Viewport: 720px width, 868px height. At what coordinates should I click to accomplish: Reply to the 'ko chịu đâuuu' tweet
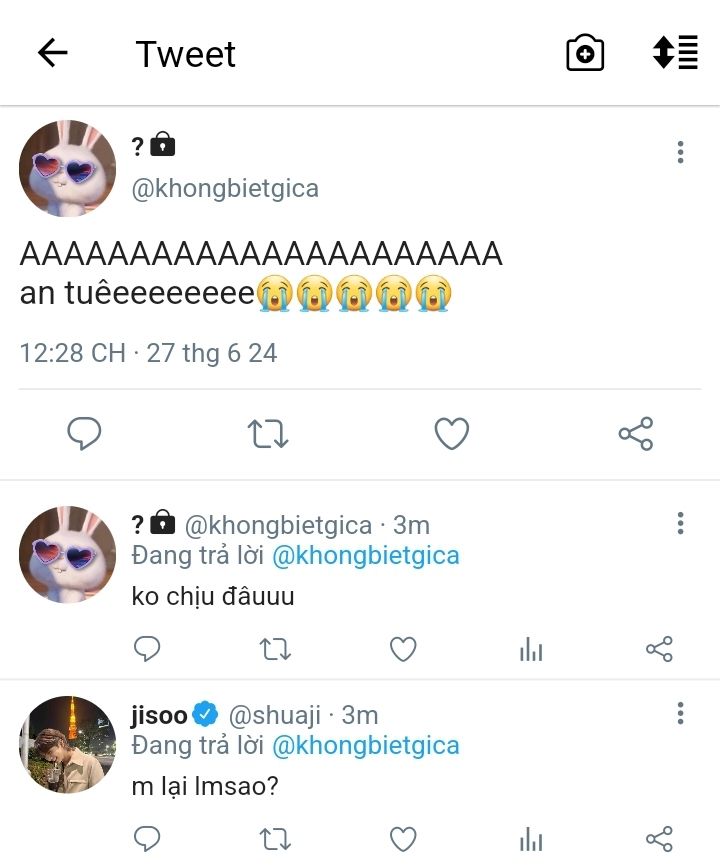(147, 650)
